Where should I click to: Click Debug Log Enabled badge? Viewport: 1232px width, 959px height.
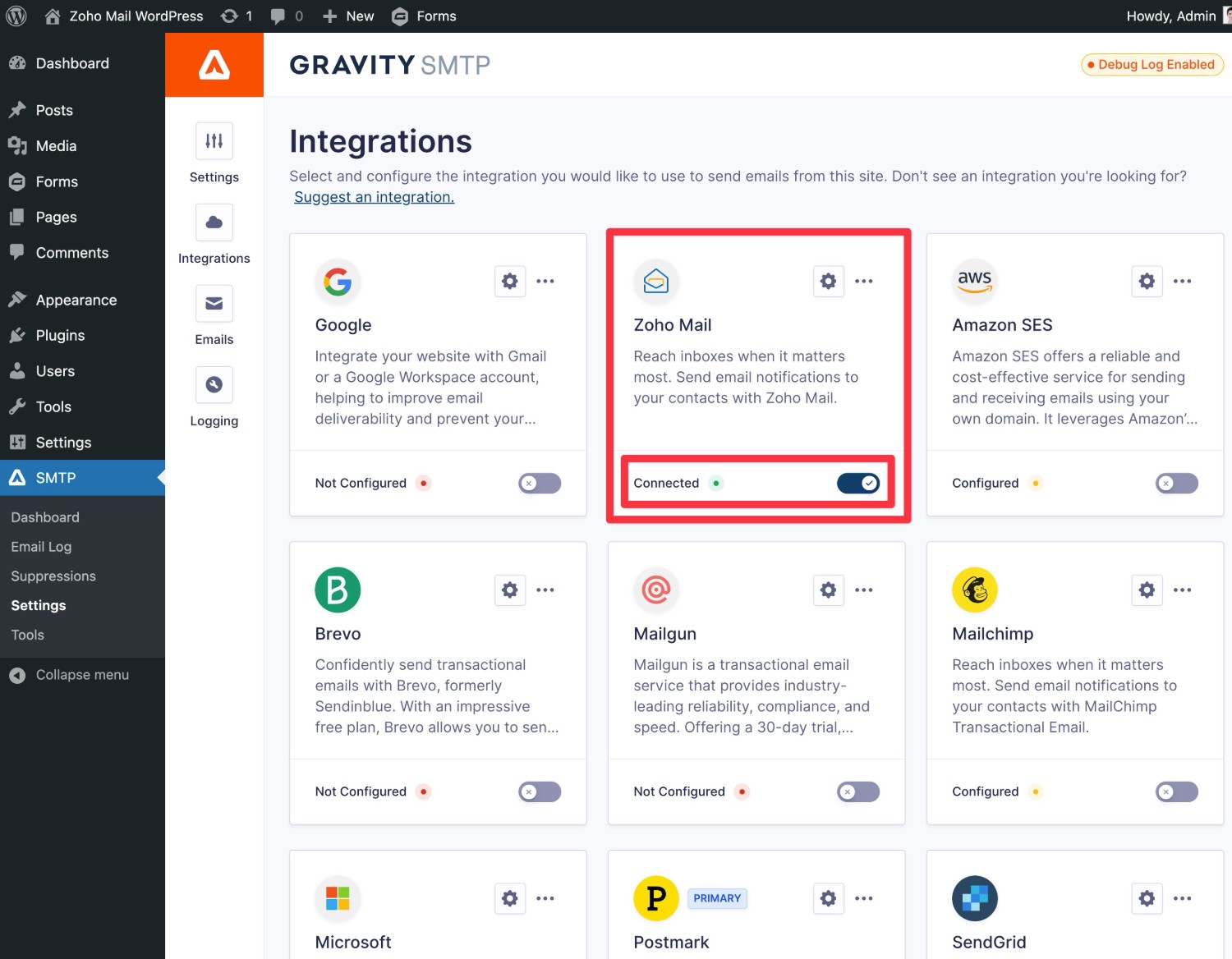point(1152,65)
